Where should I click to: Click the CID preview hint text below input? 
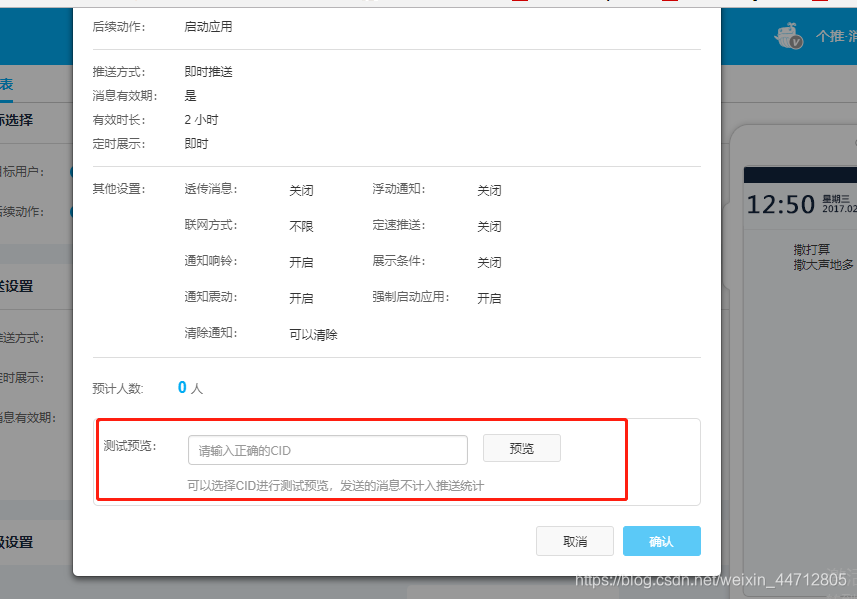pos(336,485)
